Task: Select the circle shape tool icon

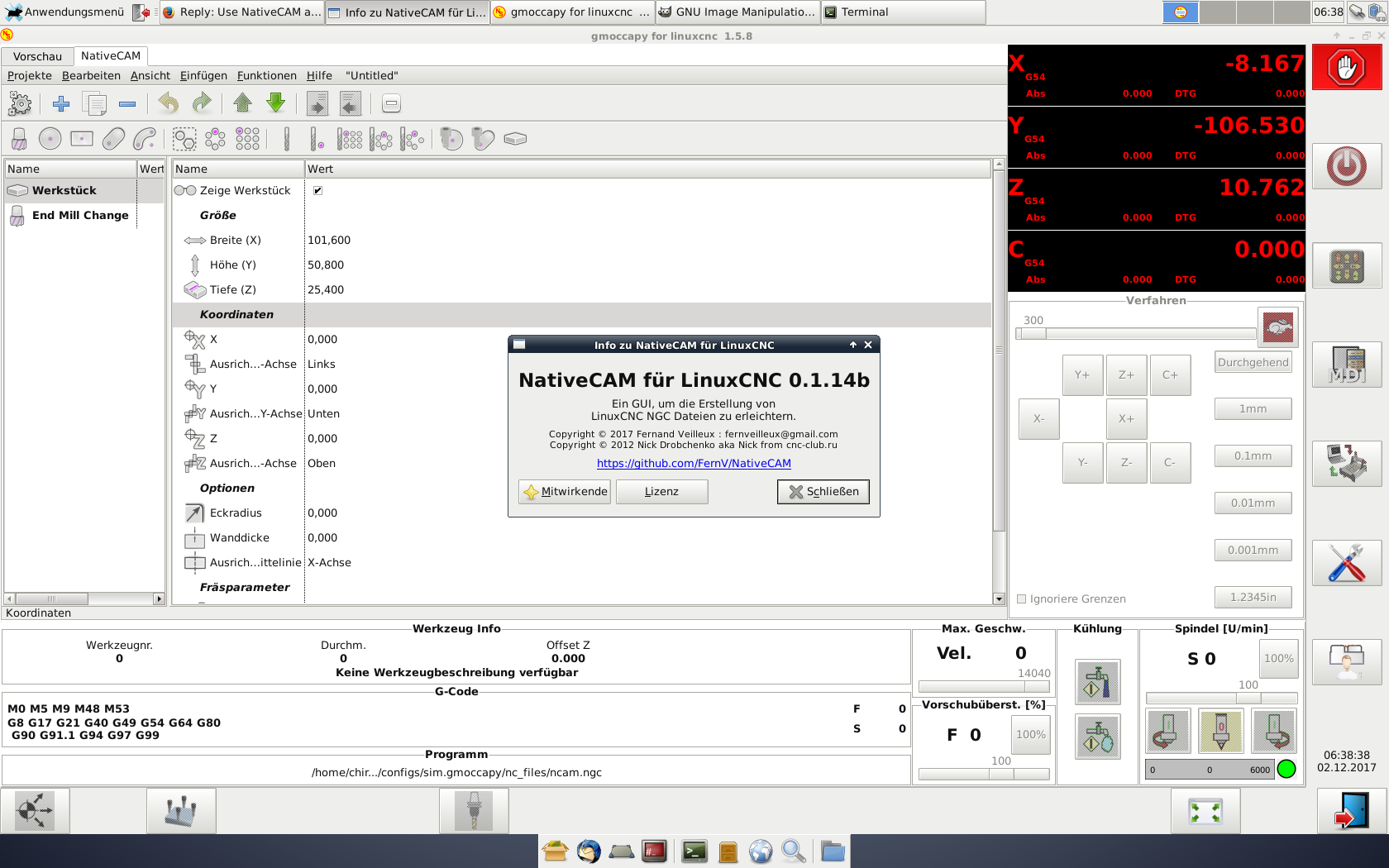Action: tap(50, 139)
